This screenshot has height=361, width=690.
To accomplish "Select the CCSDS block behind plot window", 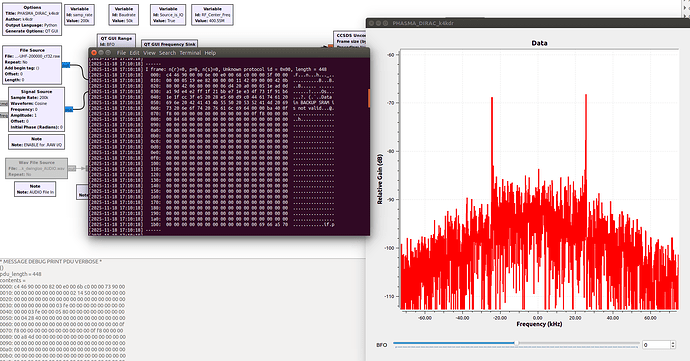I will tap(350, 39).
